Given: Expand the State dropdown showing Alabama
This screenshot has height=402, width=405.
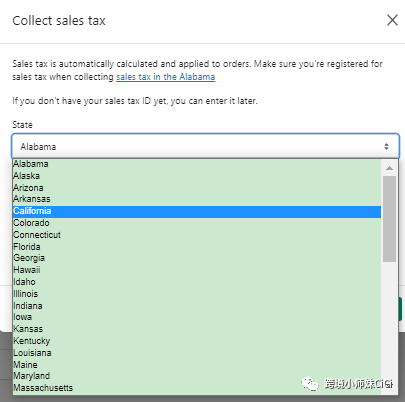Looking at the screenshot, I should point(205,146).
